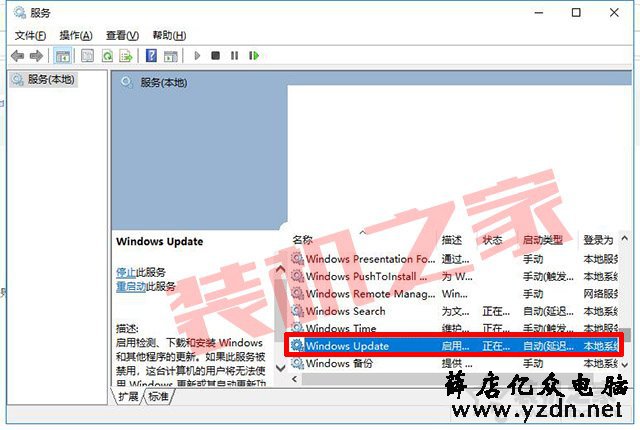Click the description pane scroll-down arrow

280,368
